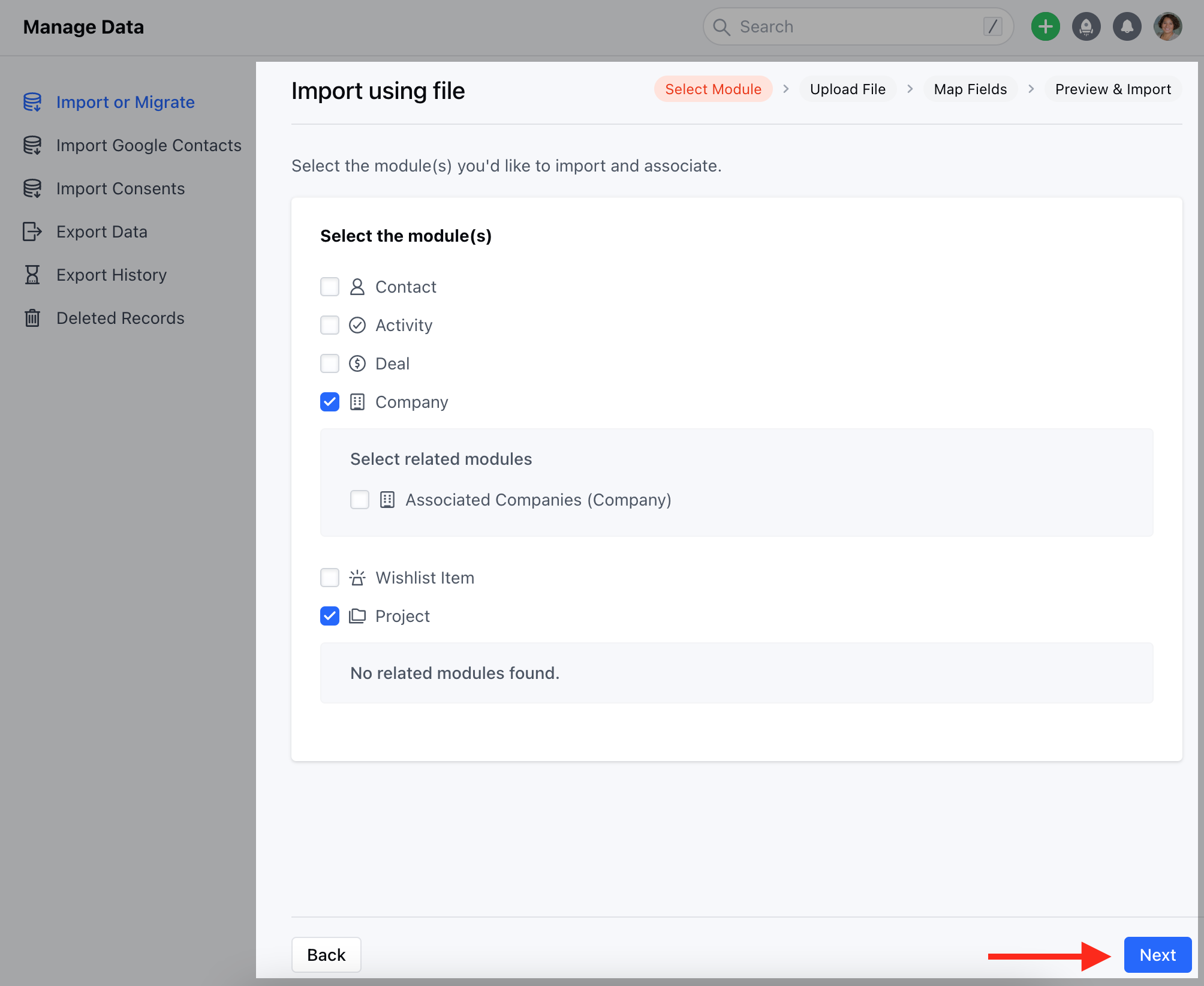
Task: Go to the Upload File step
Action: (x=848, y=89)
